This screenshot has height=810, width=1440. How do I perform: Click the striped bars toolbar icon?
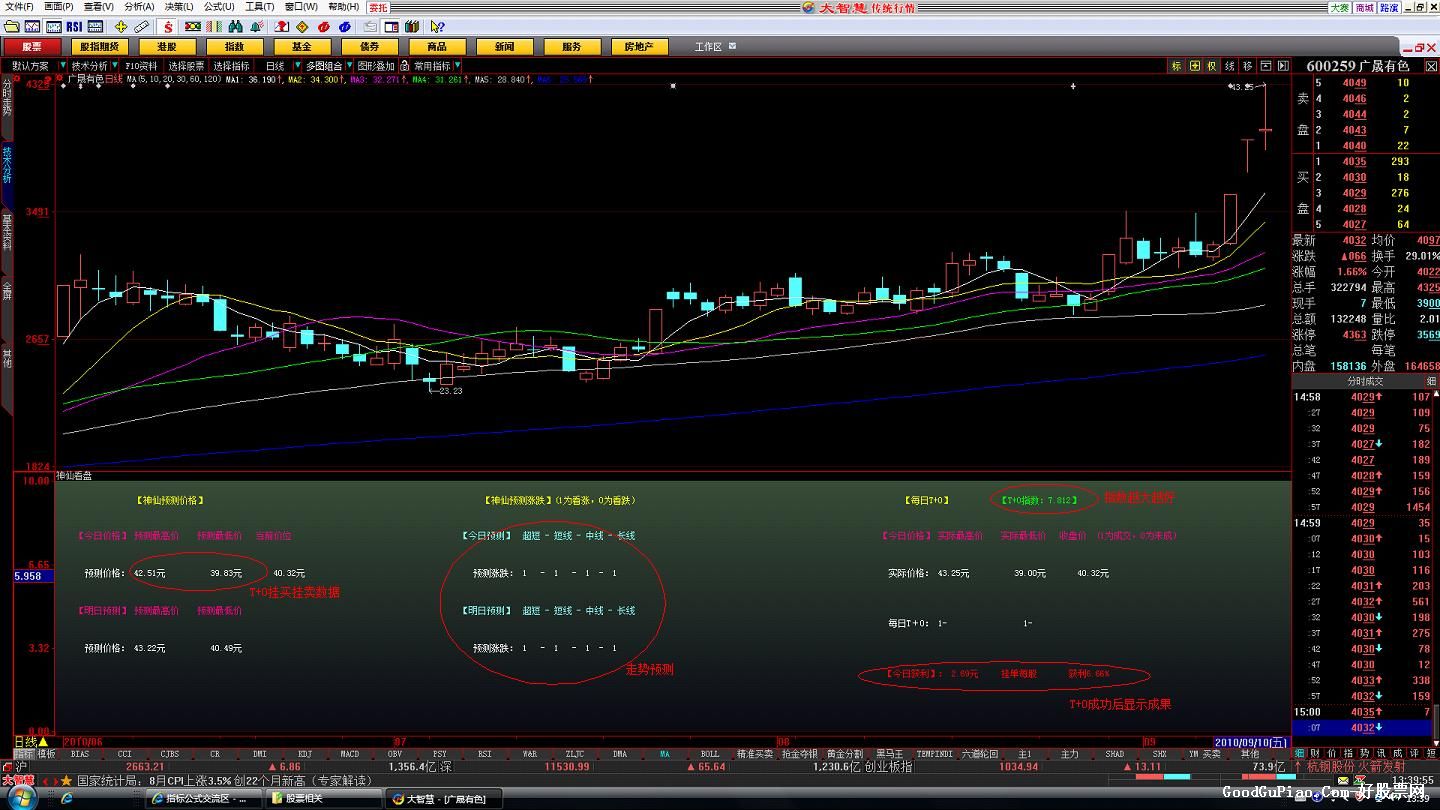coord(214,27)
